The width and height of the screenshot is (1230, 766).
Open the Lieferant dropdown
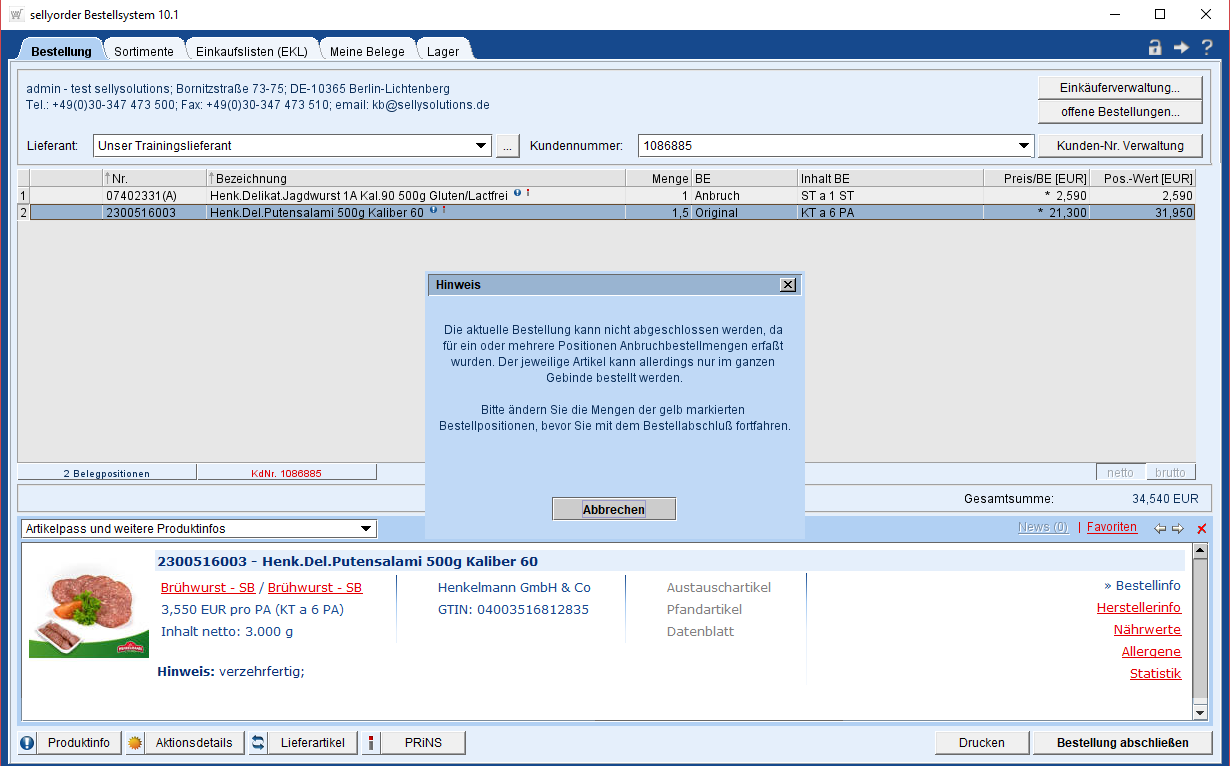click(x=482, y=146)
